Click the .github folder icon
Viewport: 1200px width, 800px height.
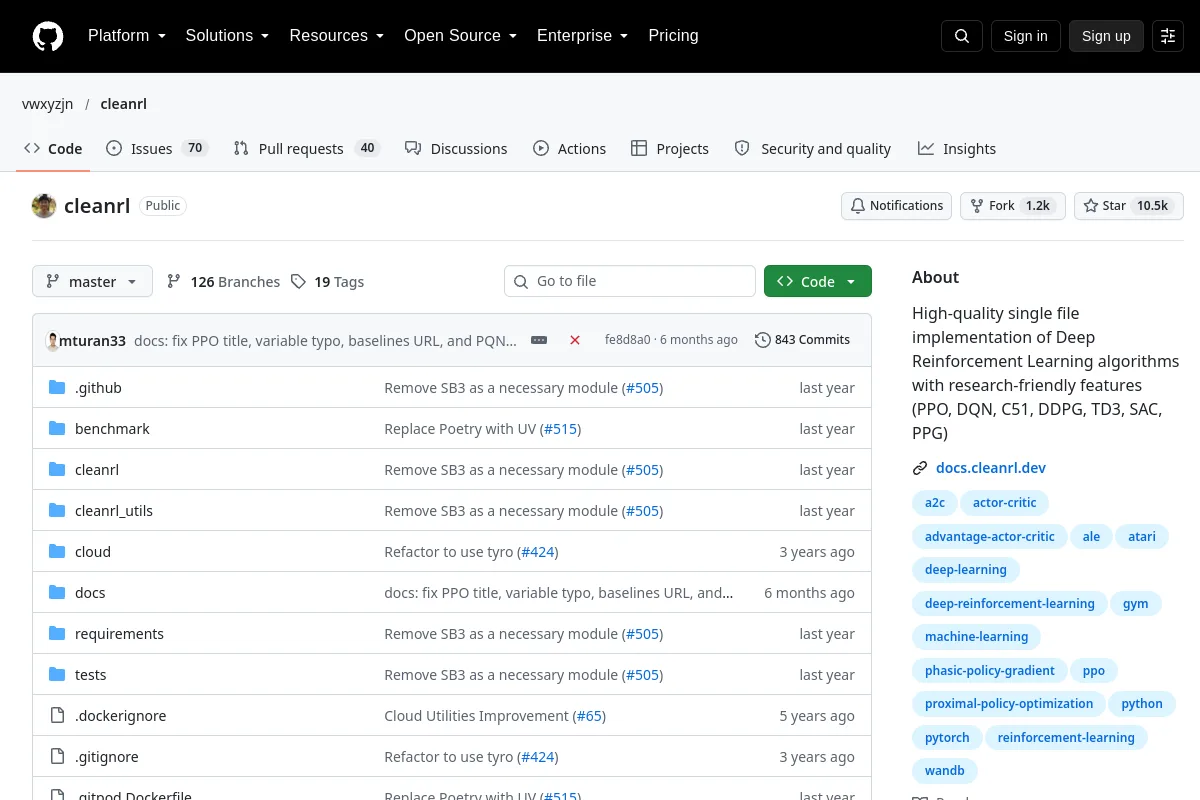tap(57, 388)
